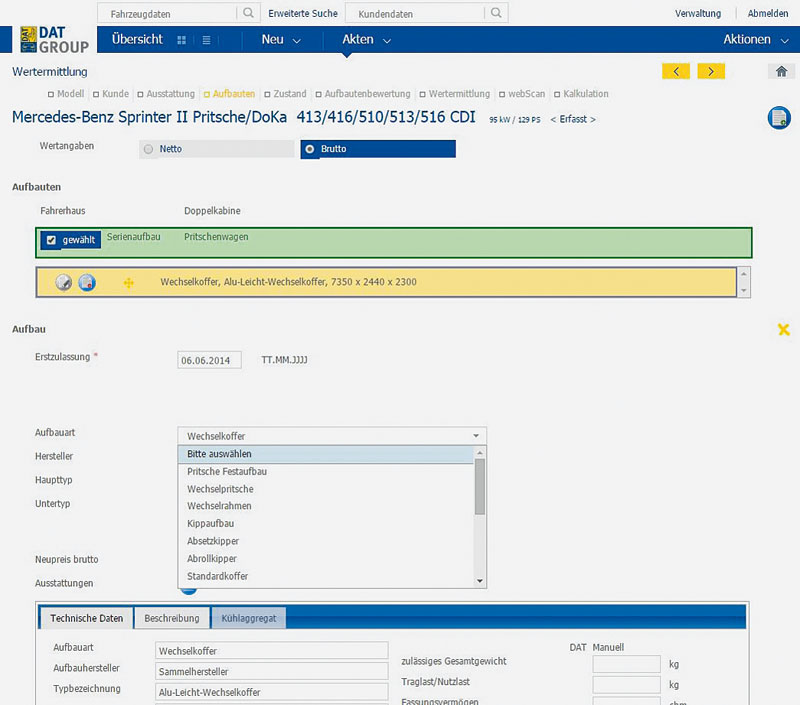Select the Brutto radio button
800x705 pixels.
(309, 149)
